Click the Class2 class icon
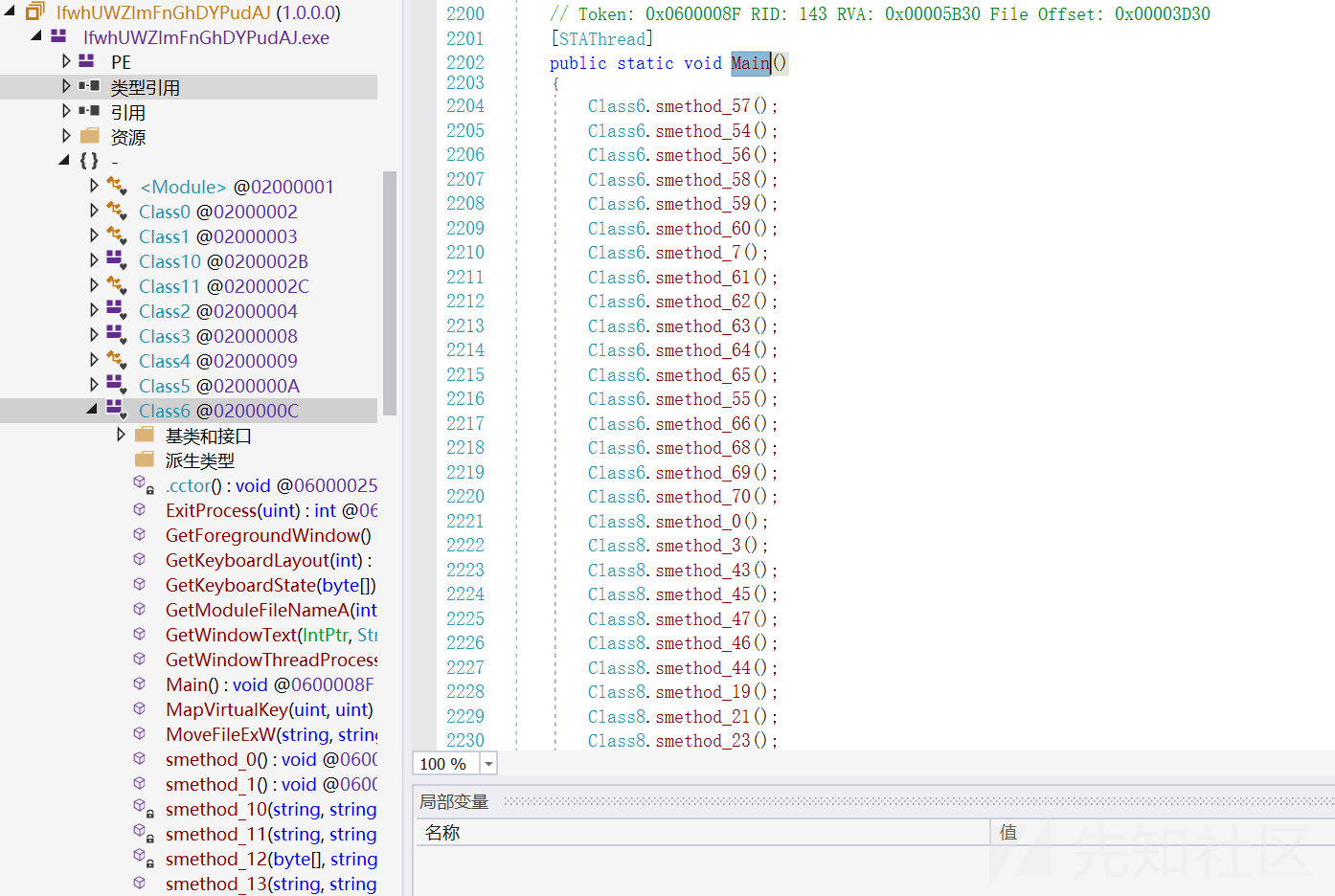This screenshot has width=1335, height=896. [117, 310]
